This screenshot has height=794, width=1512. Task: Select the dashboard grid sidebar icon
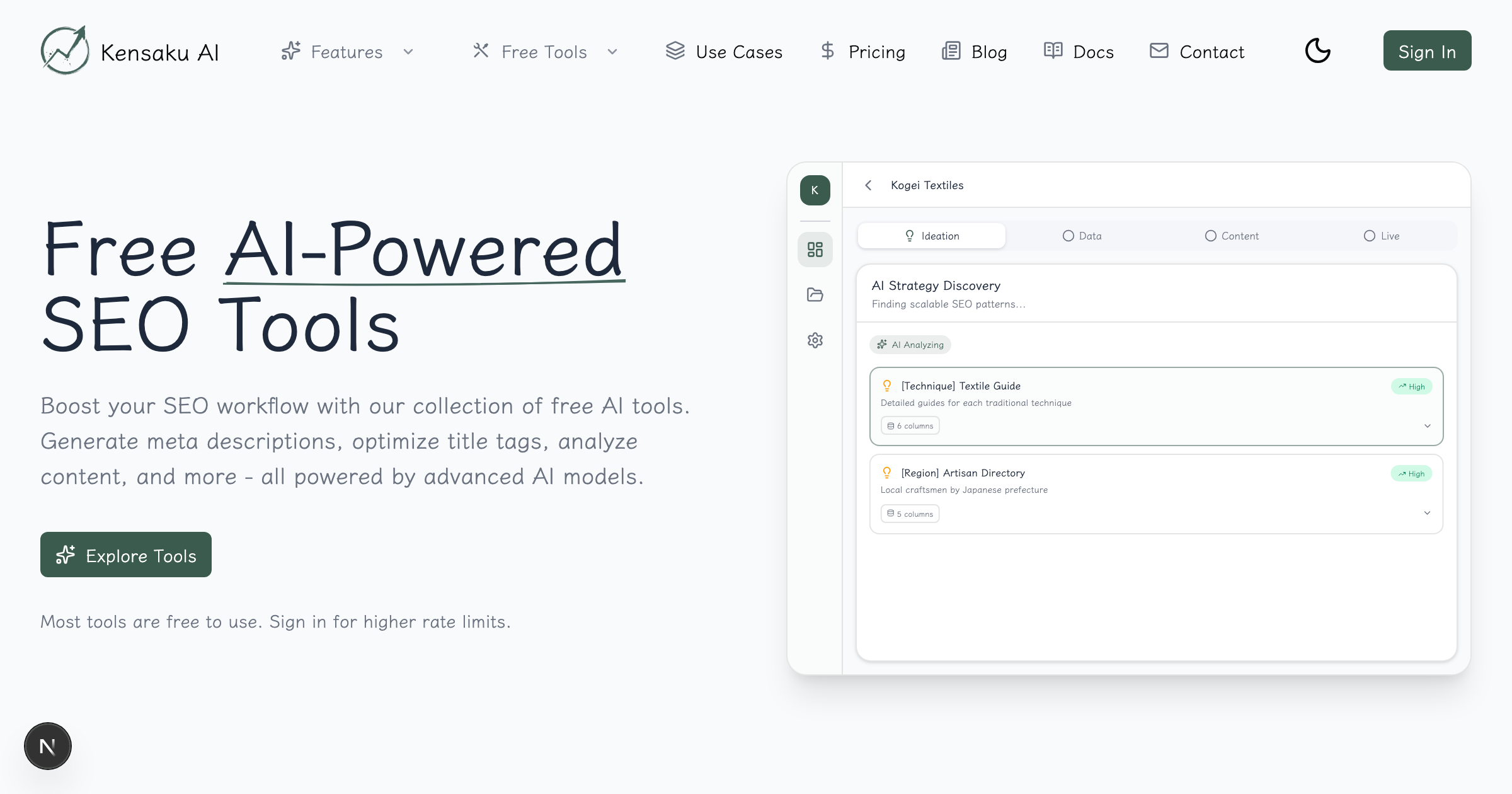click(x=815, y=250)
